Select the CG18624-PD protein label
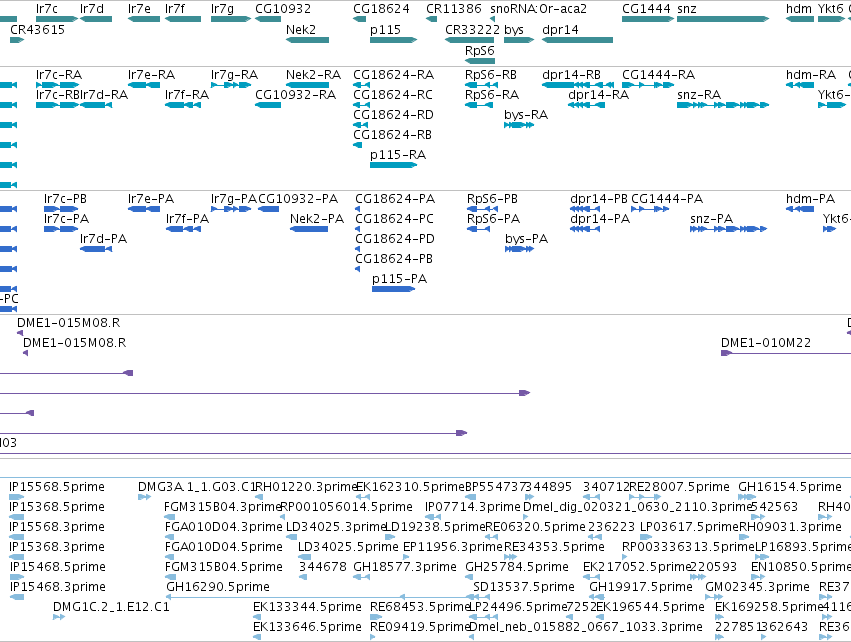 coord(395,239)
